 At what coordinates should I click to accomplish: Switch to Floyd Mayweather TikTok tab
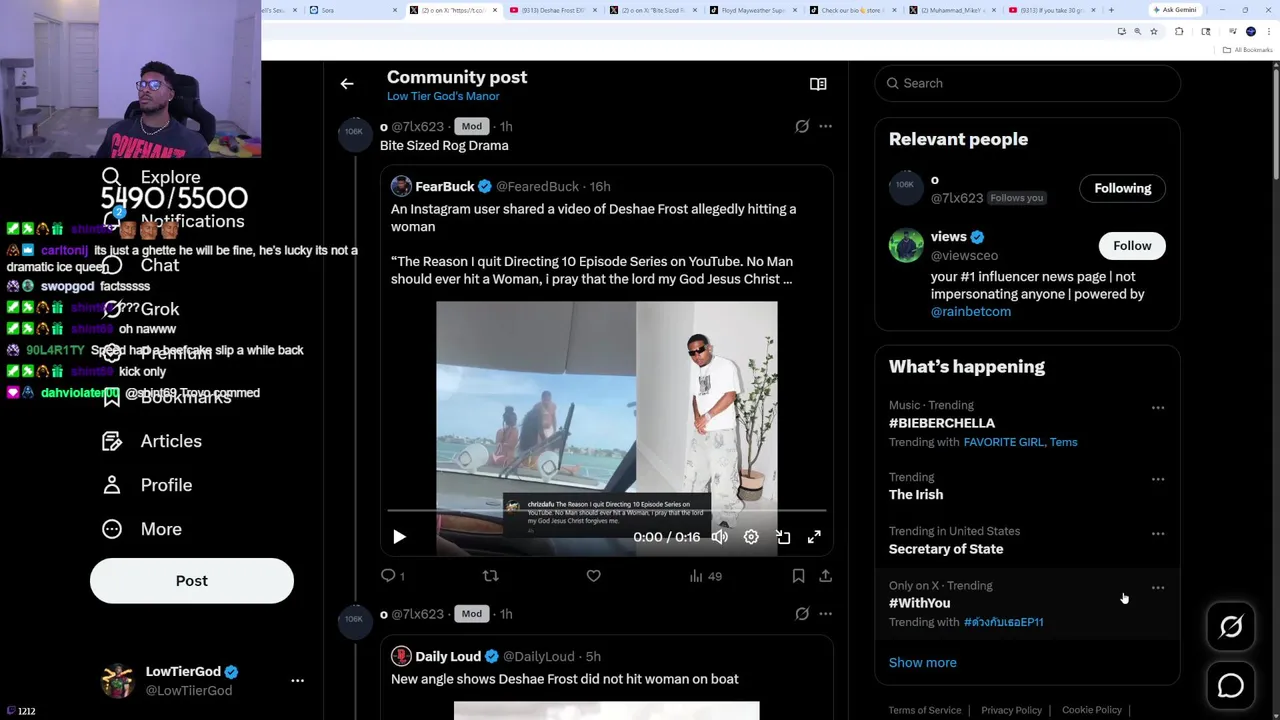pyautogui.click(x=752, y=10)
